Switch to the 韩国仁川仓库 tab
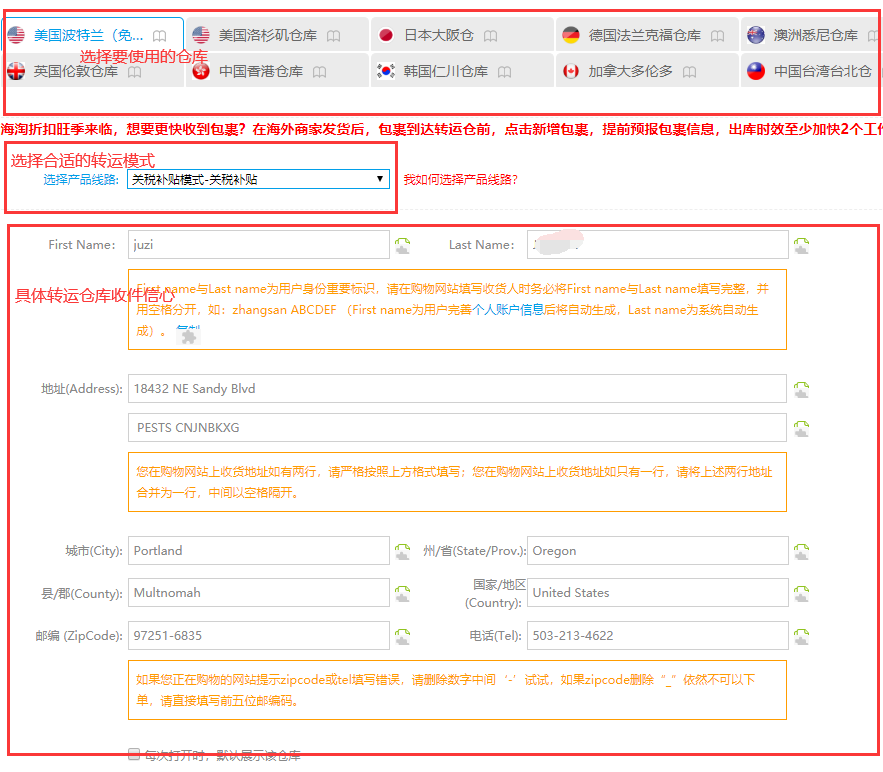883x772 pixels. [462, 71]
